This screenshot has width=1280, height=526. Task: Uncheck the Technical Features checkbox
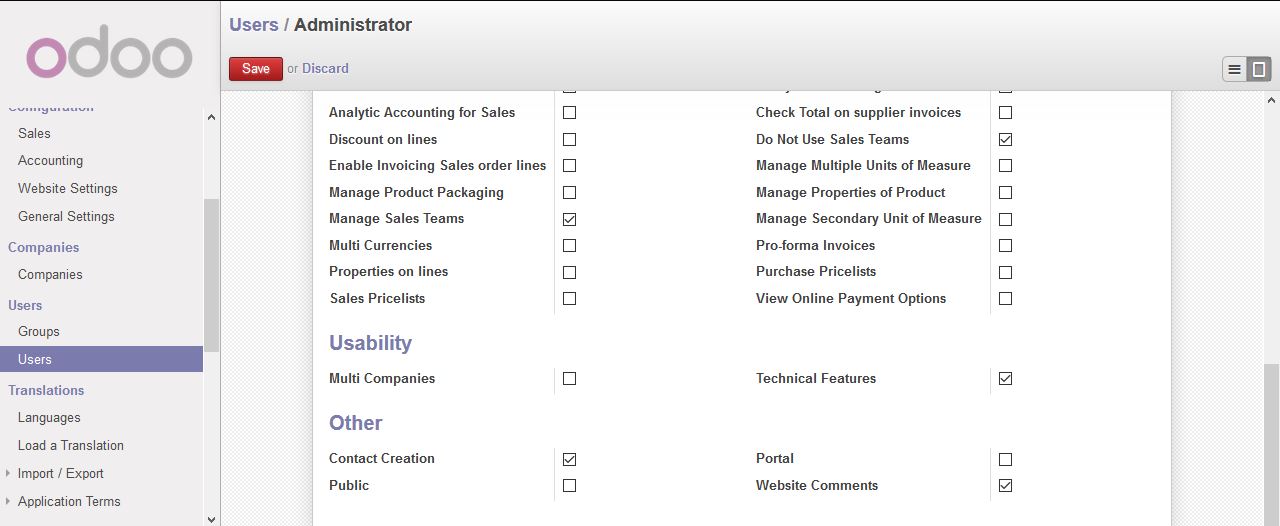pos(1005,379)
